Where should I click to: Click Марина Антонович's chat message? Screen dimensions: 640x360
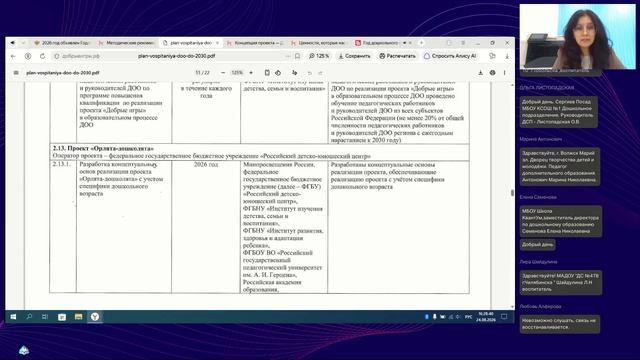559,167
